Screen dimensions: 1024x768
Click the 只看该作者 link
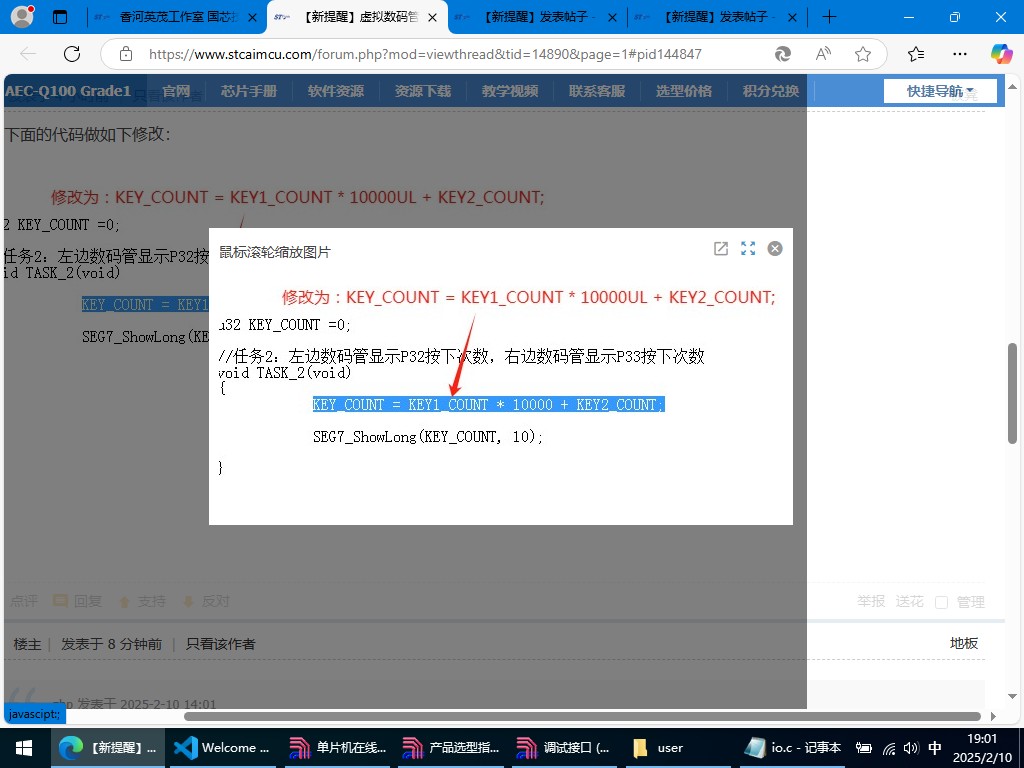point(220,644)
